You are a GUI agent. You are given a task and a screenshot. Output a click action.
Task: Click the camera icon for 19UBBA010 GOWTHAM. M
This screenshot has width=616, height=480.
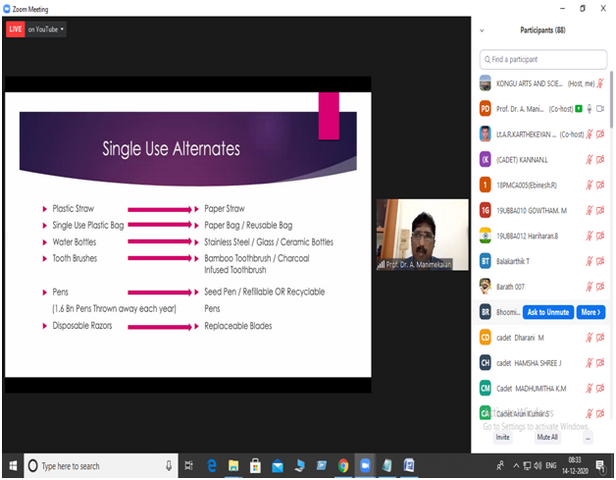(x=600, y=210)
